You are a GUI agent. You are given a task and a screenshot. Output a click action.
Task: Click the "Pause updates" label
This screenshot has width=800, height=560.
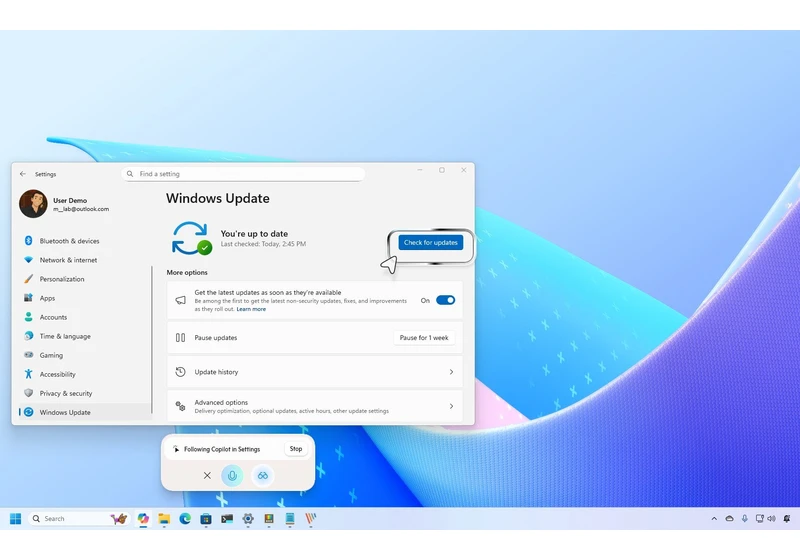pos(215,338)
